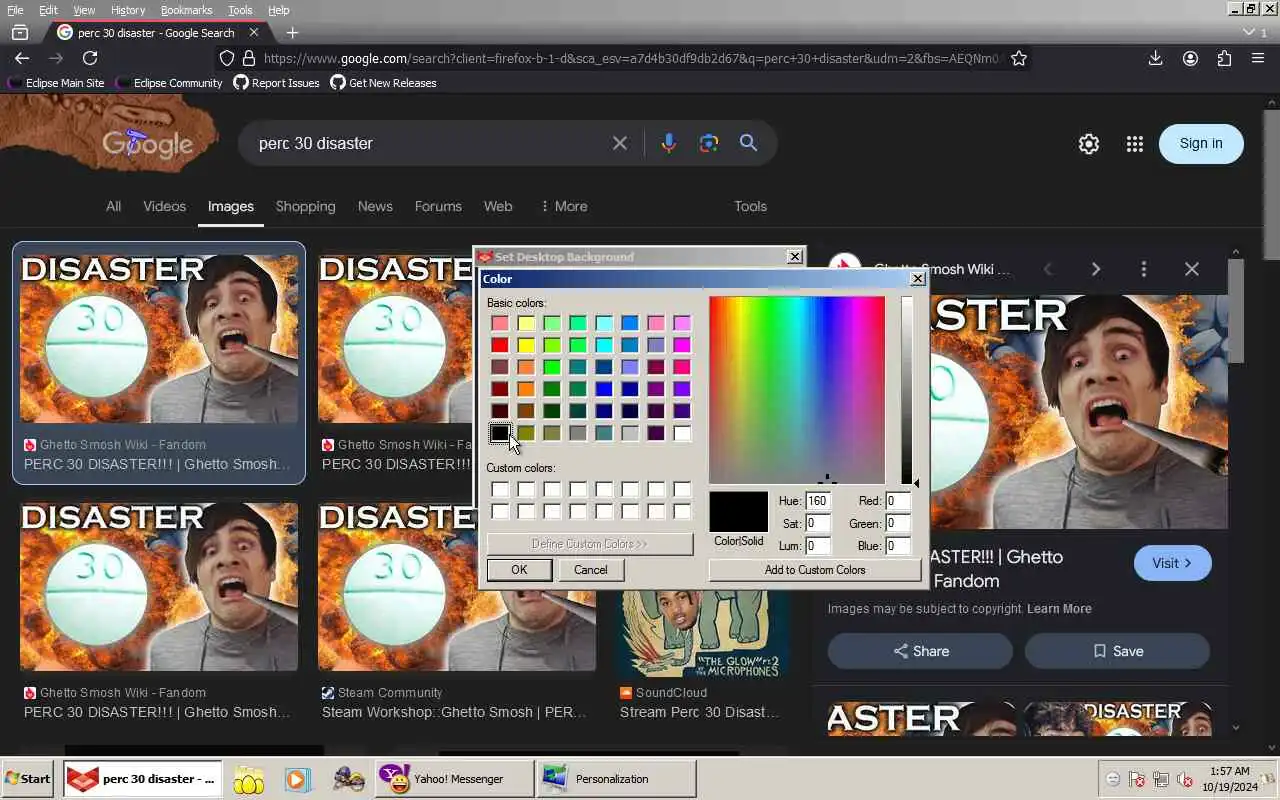Open the three-dot menu in preview panel

1143,269
